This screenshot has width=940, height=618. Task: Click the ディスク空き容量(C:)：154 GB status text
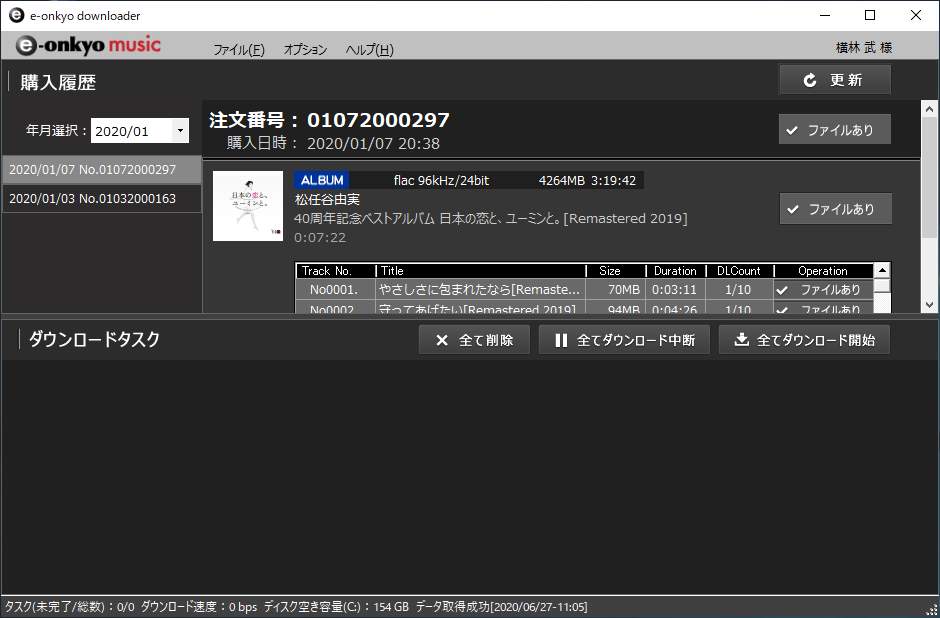tap(336, 607)
